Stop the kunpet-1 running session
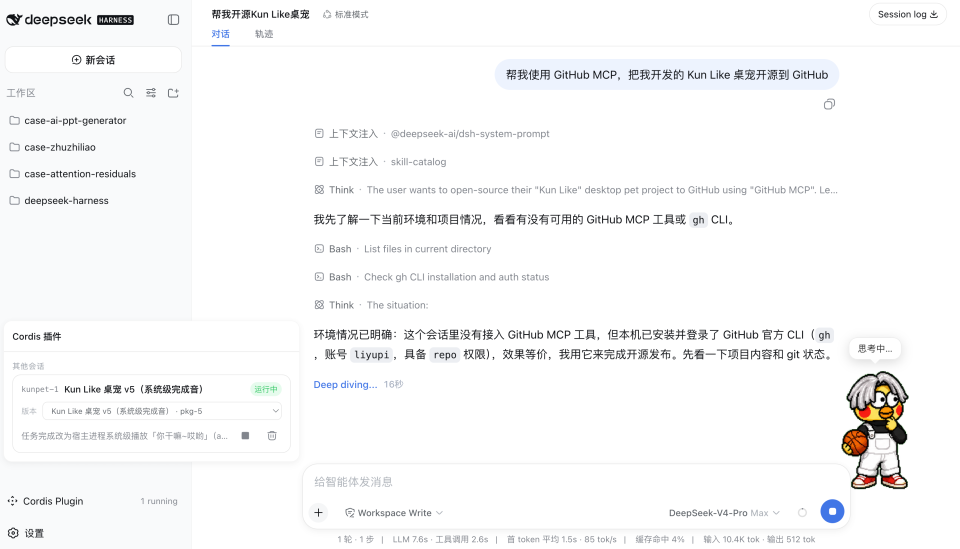 pos(246,436)
